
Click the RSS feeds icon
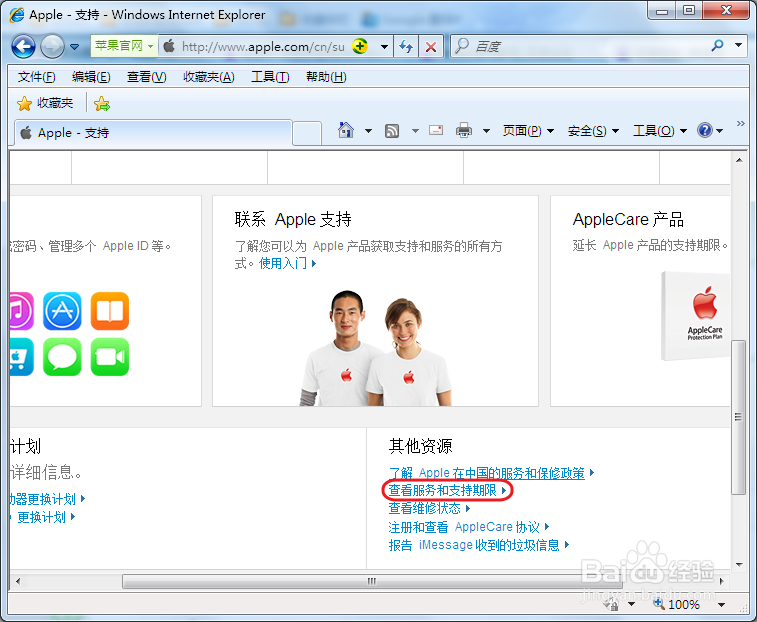click(392, 130)
